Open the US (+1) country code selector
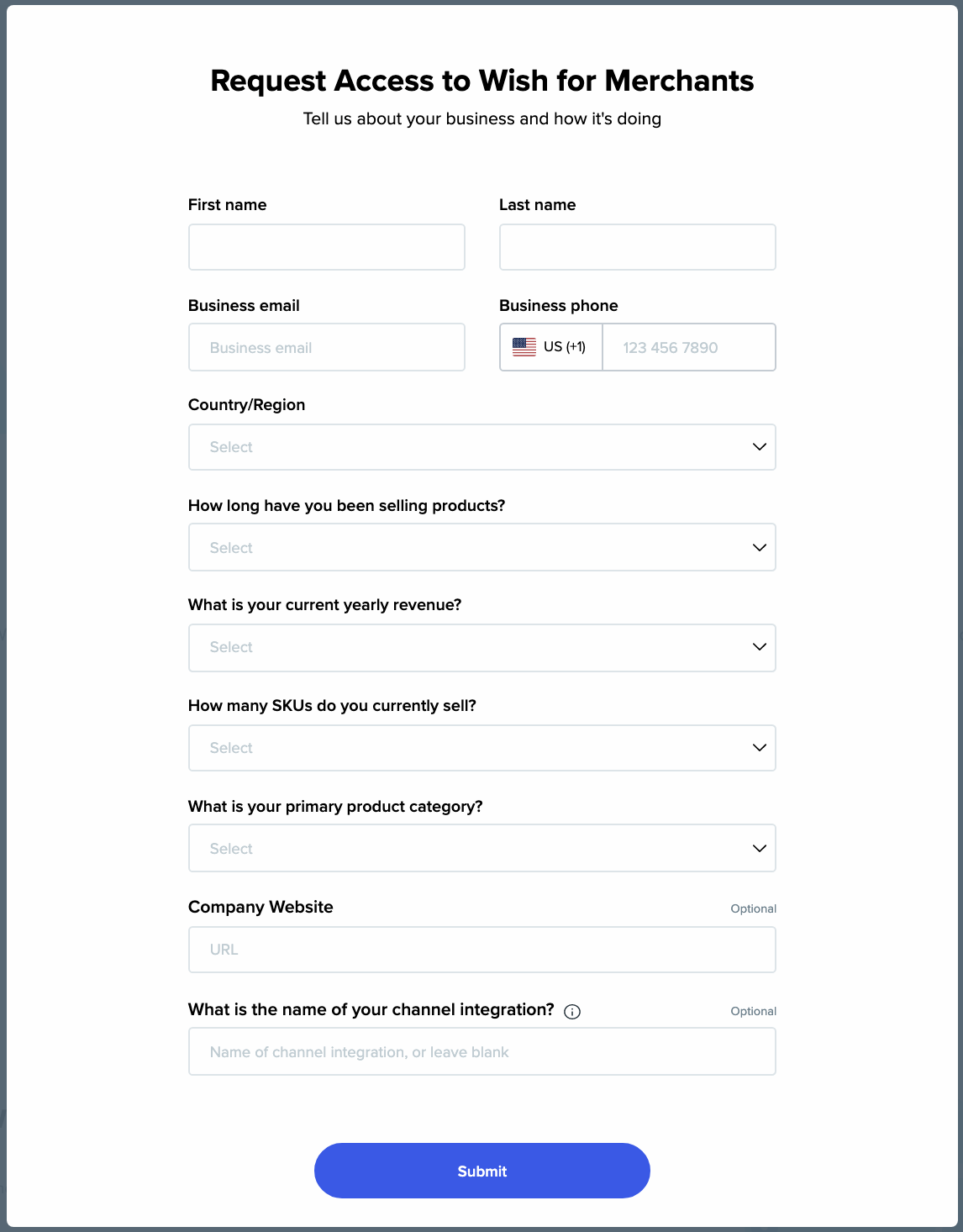Viewport: 963px width, 1232px height. [551, 347]
